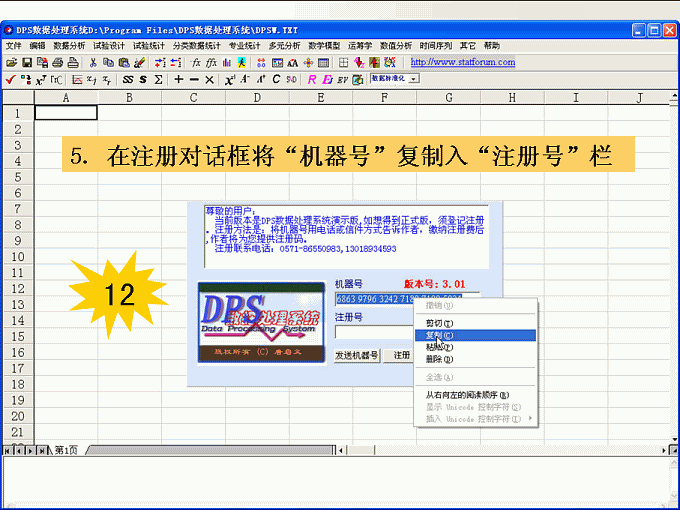Click the 发送机器号 button

(358, 355)
